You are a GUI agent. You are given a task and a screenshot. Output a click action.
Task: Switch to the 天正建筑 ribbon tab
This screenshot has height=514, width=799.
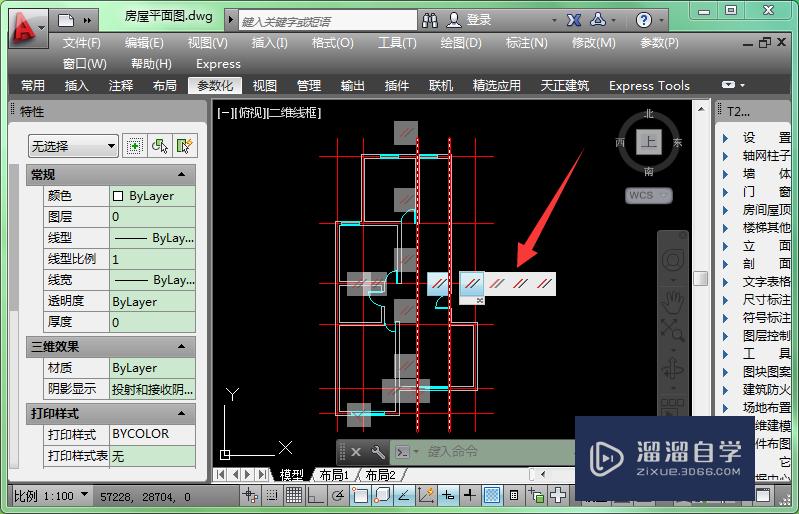pyautogui.click(x=565, y=86)
